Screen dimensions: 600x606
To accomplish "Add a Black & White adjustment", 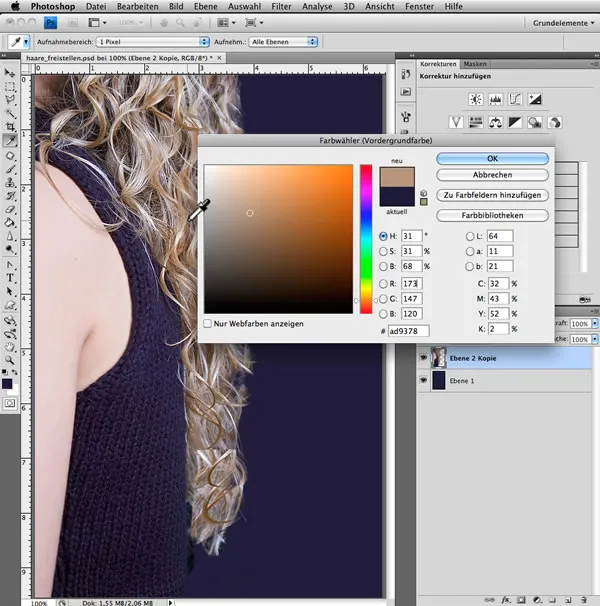I will 515,122.
